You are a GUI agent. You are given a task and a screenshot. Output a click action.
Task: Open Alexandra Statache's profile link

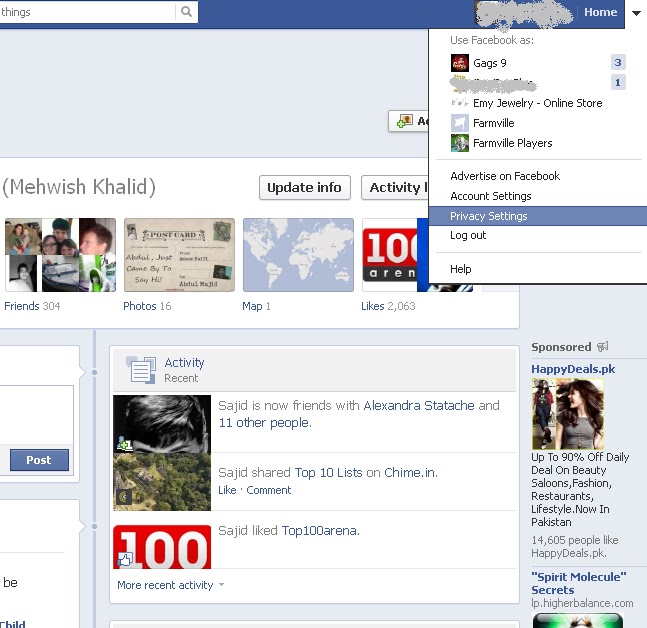419,406
